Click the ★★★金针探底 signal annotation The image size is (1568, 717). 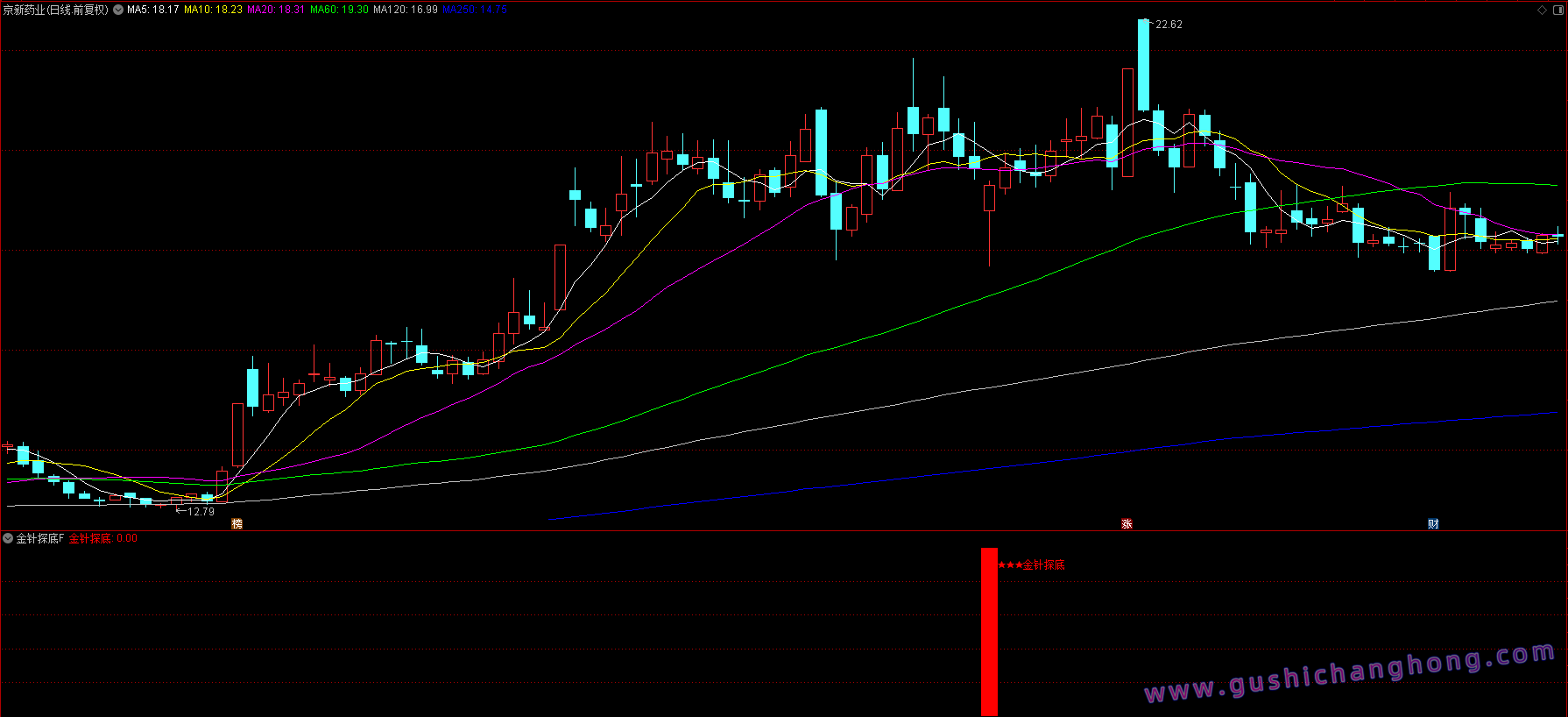(1032, 564)
